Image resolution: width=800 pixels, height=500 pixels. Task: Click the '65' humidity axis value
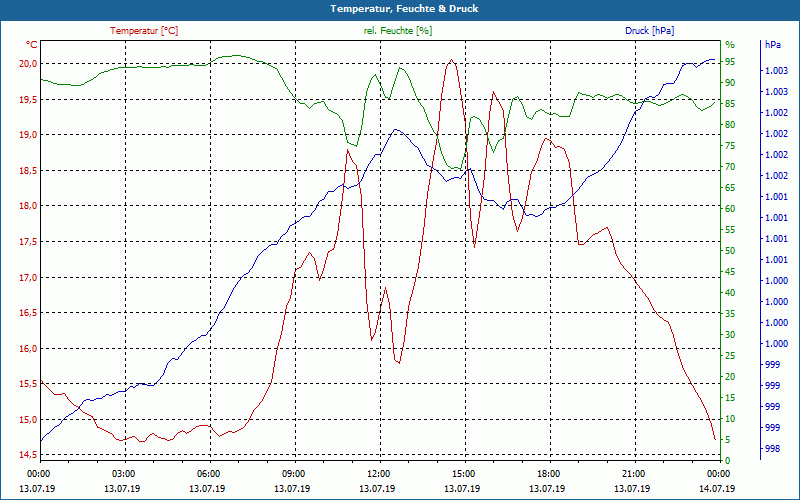730,188
